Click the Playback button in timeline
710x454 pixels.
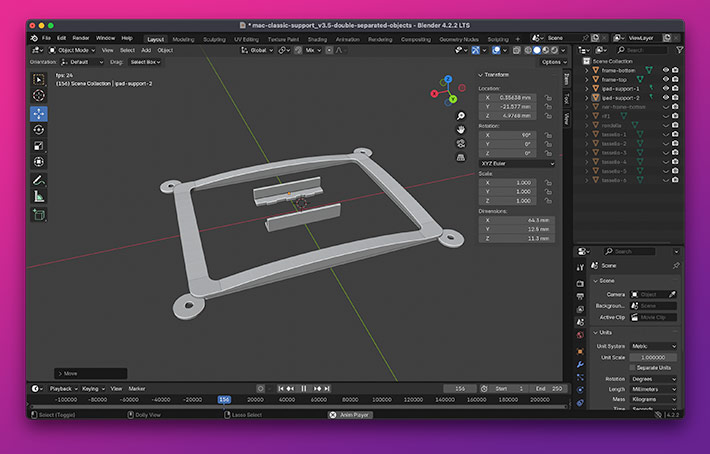pyautogui.click(x=62, y=388)
